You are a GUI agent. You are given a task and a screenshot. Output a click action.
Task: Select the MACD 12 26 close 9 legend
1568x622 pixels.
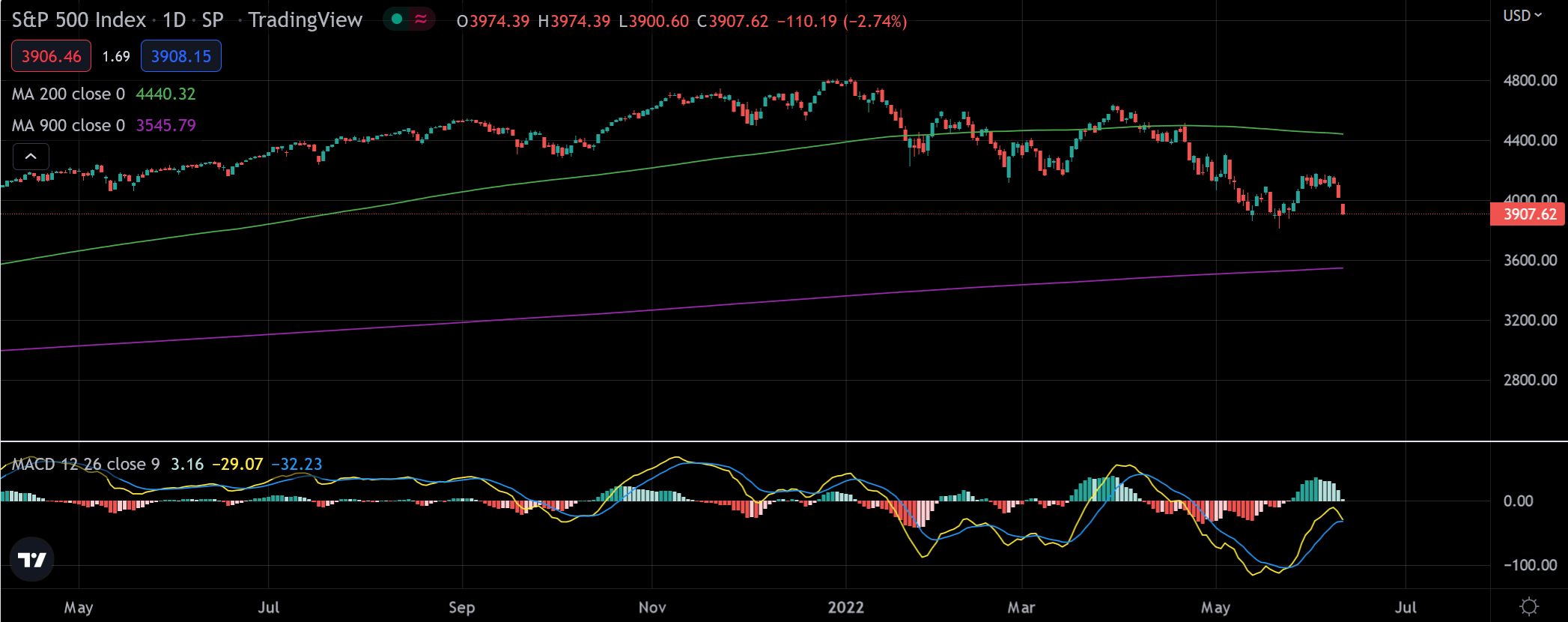coord(86,465)
